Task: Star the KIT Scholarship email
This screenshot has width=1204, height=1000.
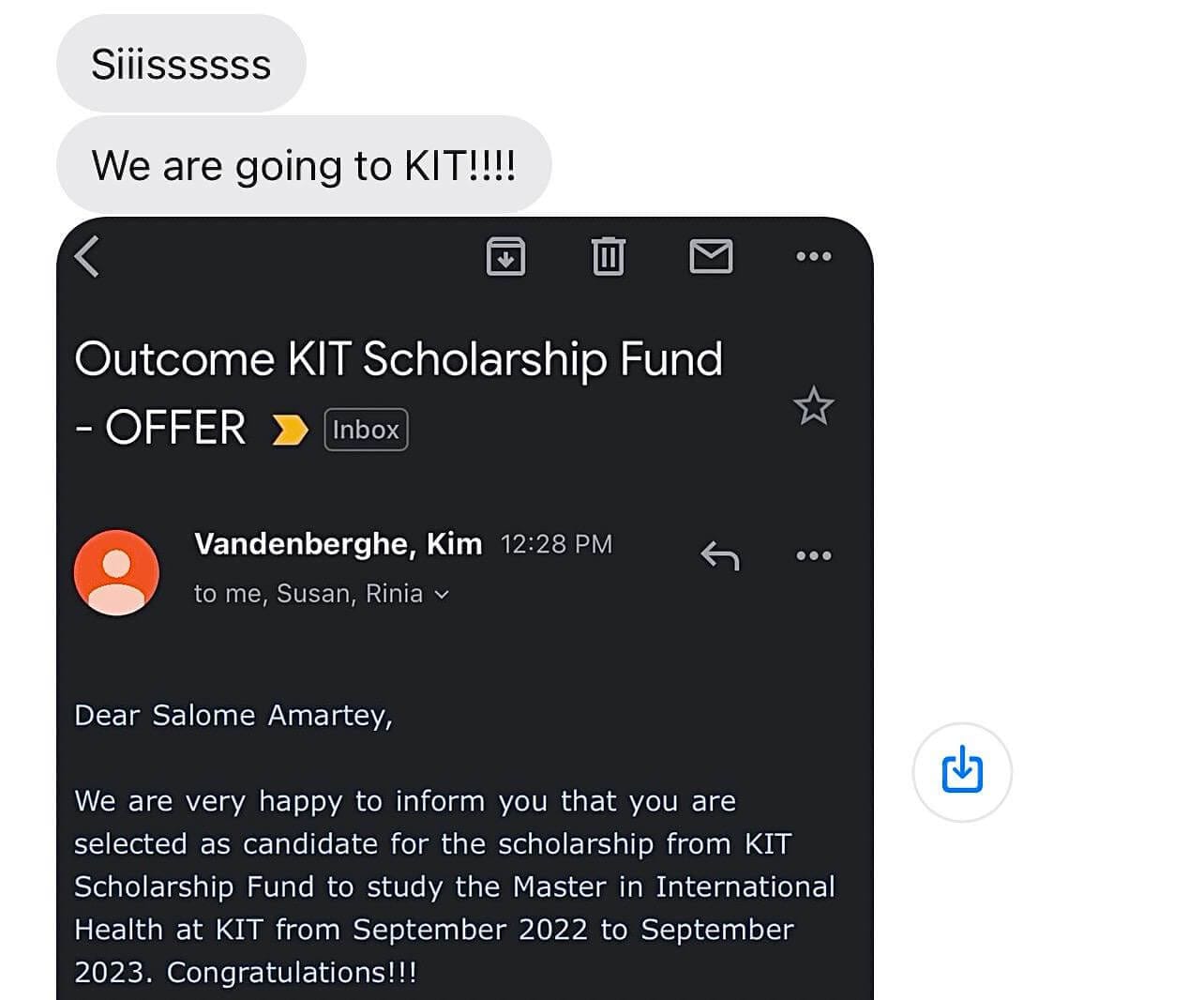Action: point(813,406)
